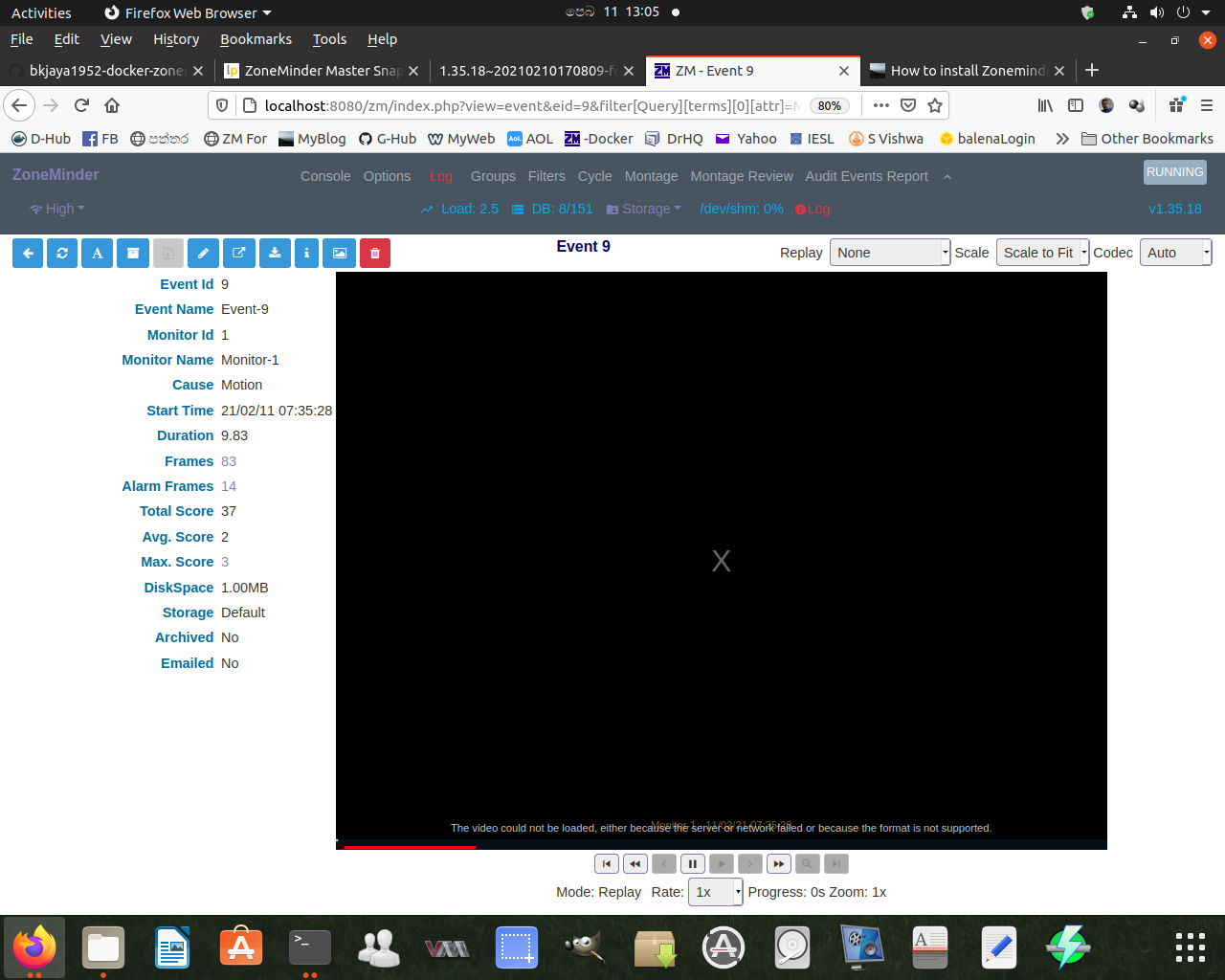Viewport: 1225px width, 980px height.
Task: Open the ZM -Docker bookmark
Action: click(x=598, y=139)
